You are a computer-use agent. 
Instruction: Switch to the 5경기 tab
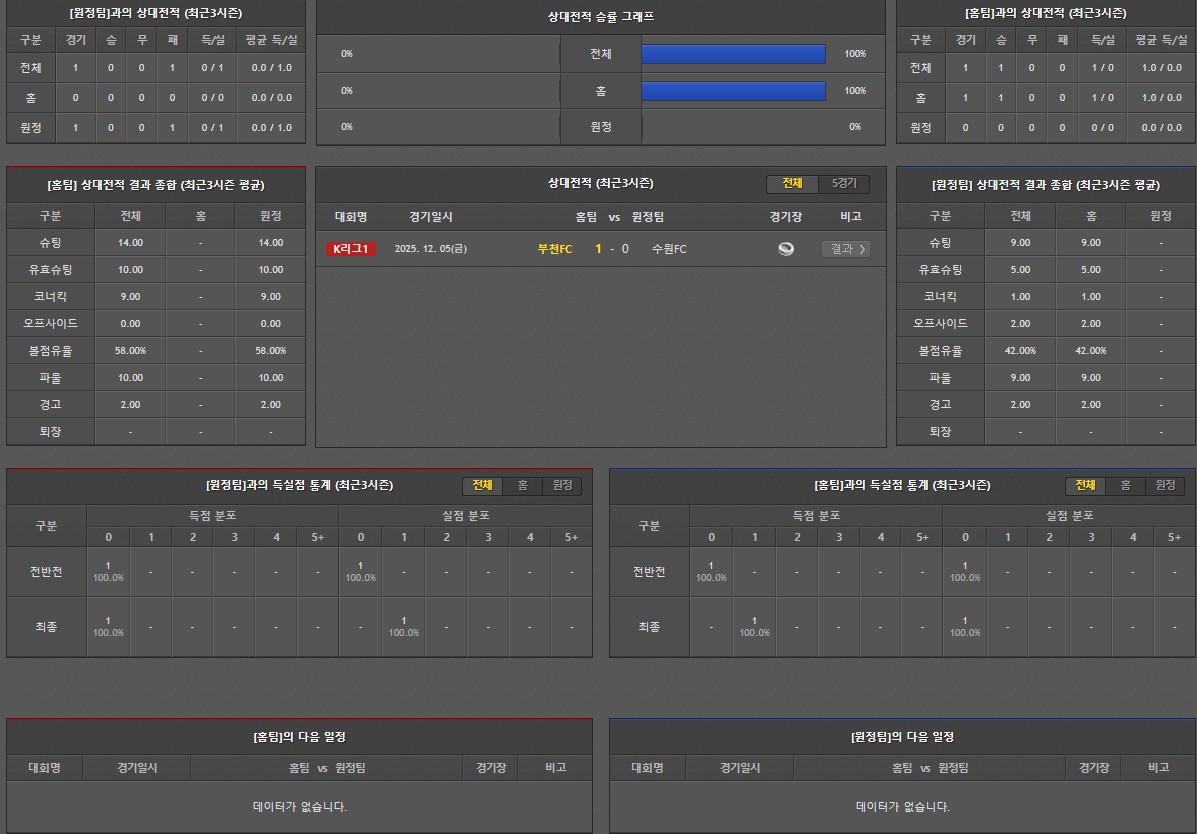click(x=844, y=184)
